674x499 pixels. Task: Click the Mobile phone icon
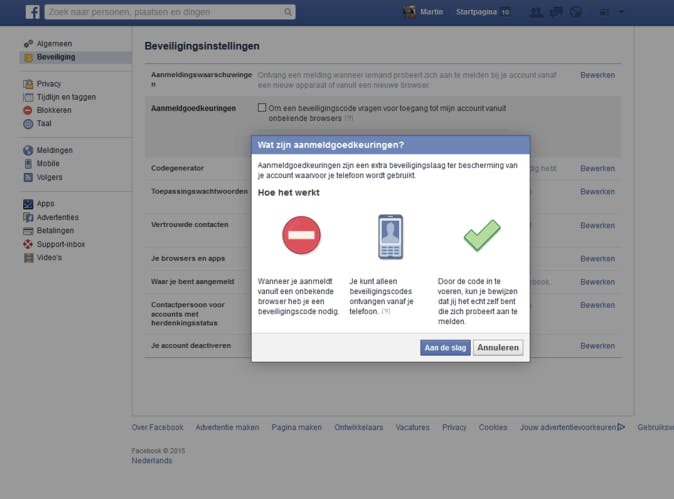pos(28,164)
